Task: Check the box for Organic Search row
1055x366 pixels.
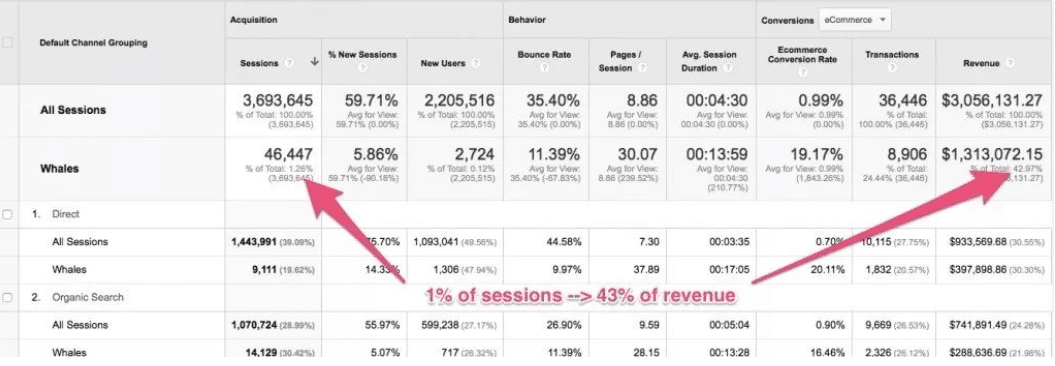Action: [x=7, y=297]
